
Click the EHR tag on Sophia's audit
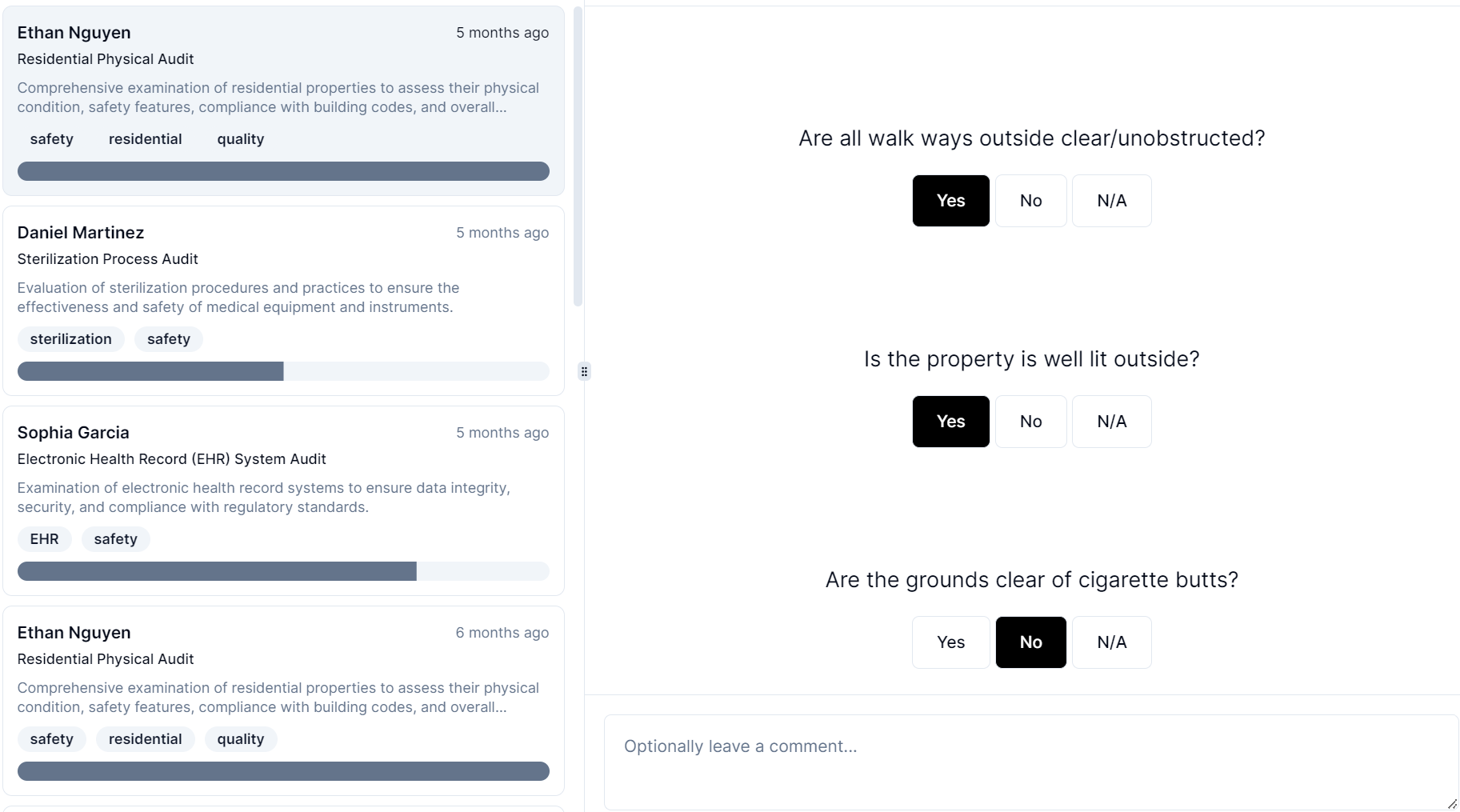coord(44,539)
